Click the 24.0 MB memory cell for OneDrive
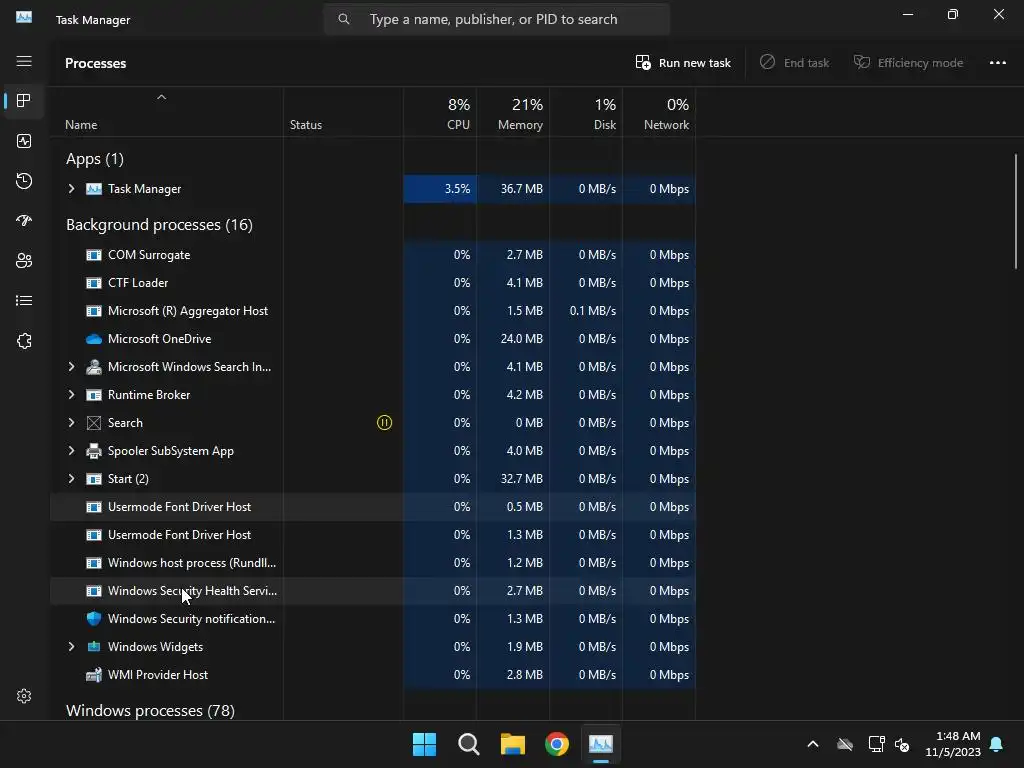Image resolution: width=1024 pixels, height=768 pixels. [x=513, y=339]
